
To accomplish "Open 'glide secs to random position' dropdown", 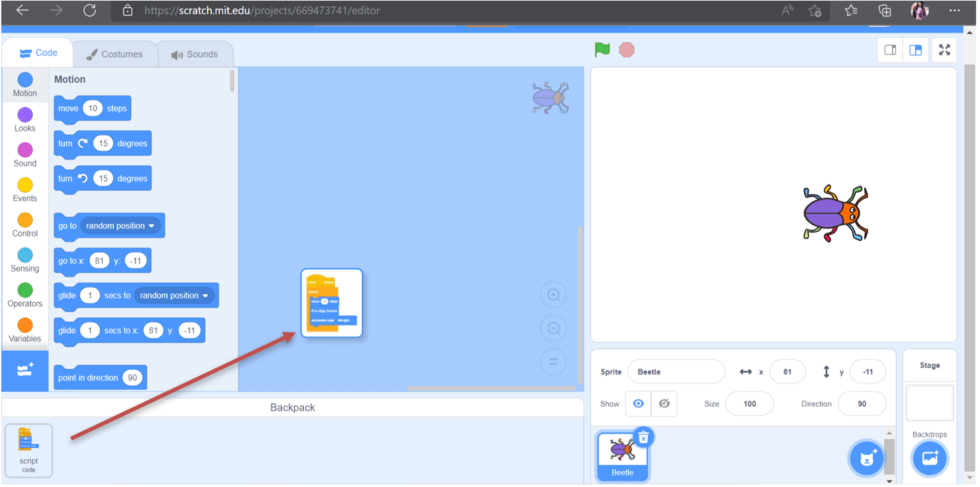I will tap(174, 295).
